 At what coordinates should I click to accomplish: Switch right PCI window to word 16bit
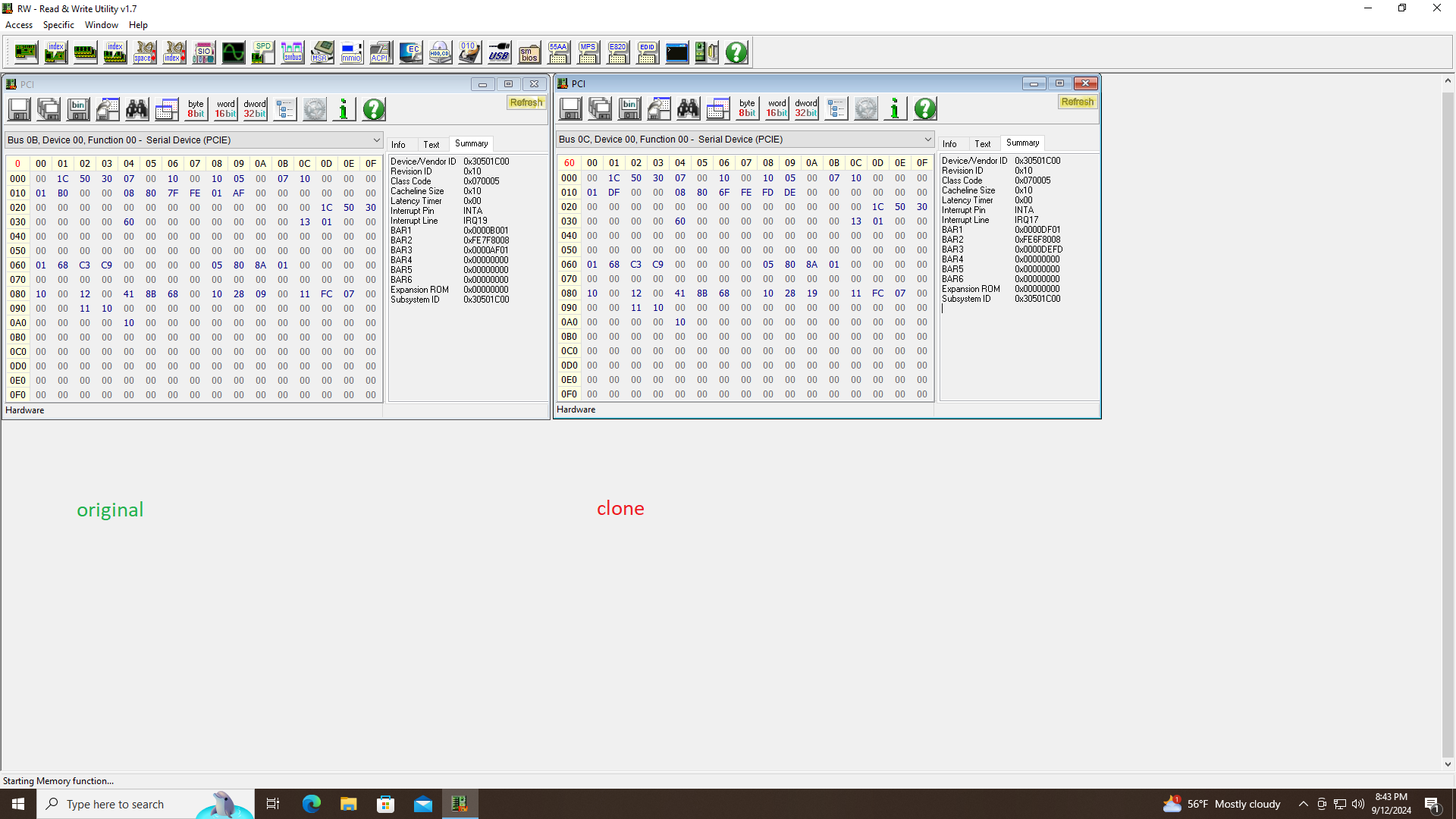(777, 108)
